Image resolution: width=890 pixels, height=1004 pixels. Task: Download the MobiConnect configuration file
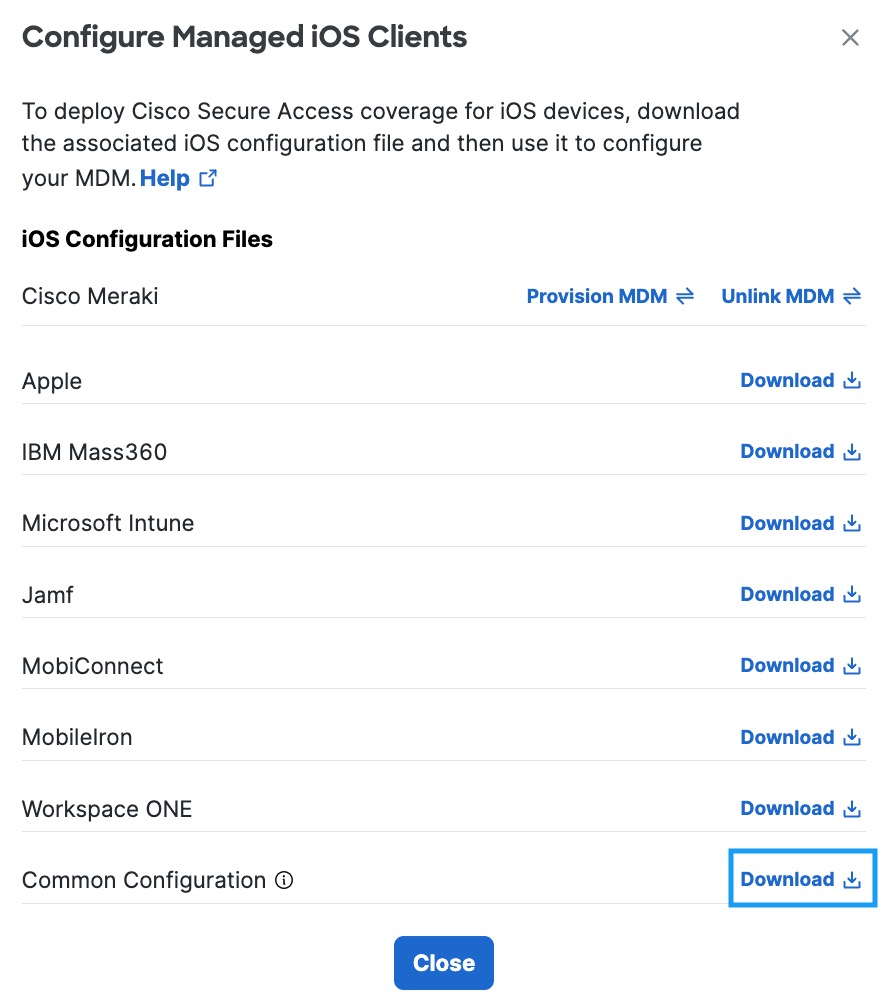tap(800, 665)
